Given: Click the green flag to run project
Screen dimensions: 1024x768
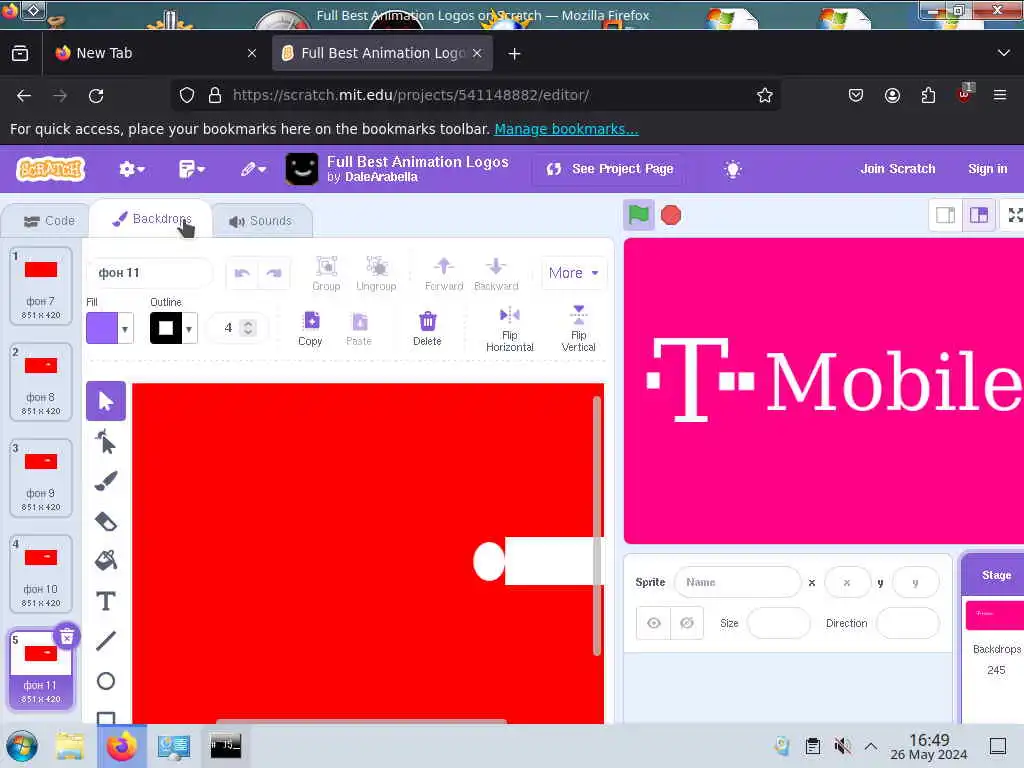Looking at the screenshot, I should tap(639, 215).
